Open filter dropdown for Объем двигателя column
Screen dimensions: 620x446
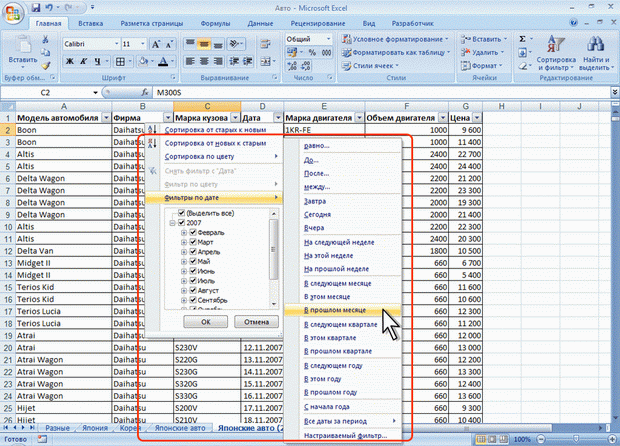pyautogui.click(x=443, y=118)
